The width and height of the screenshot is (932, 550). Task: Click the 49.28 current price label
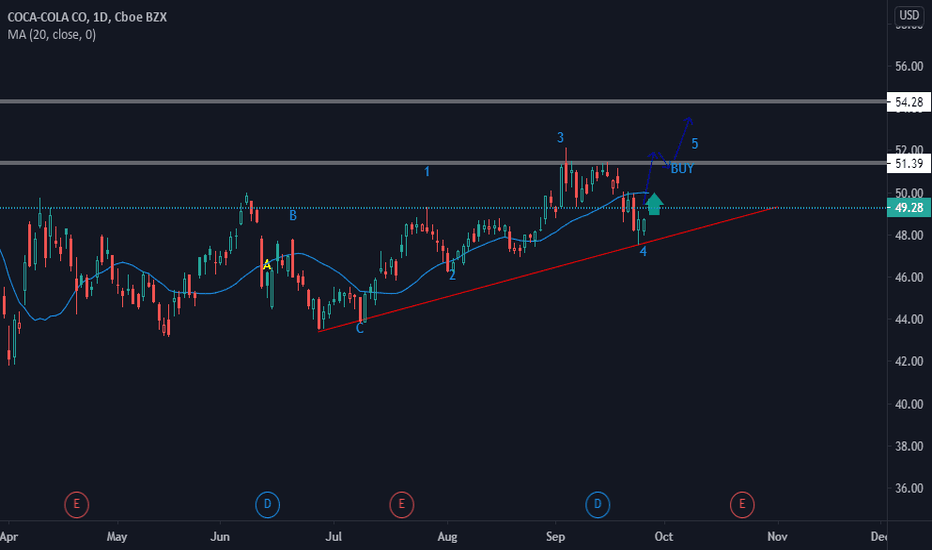click(x=909, y=208)
